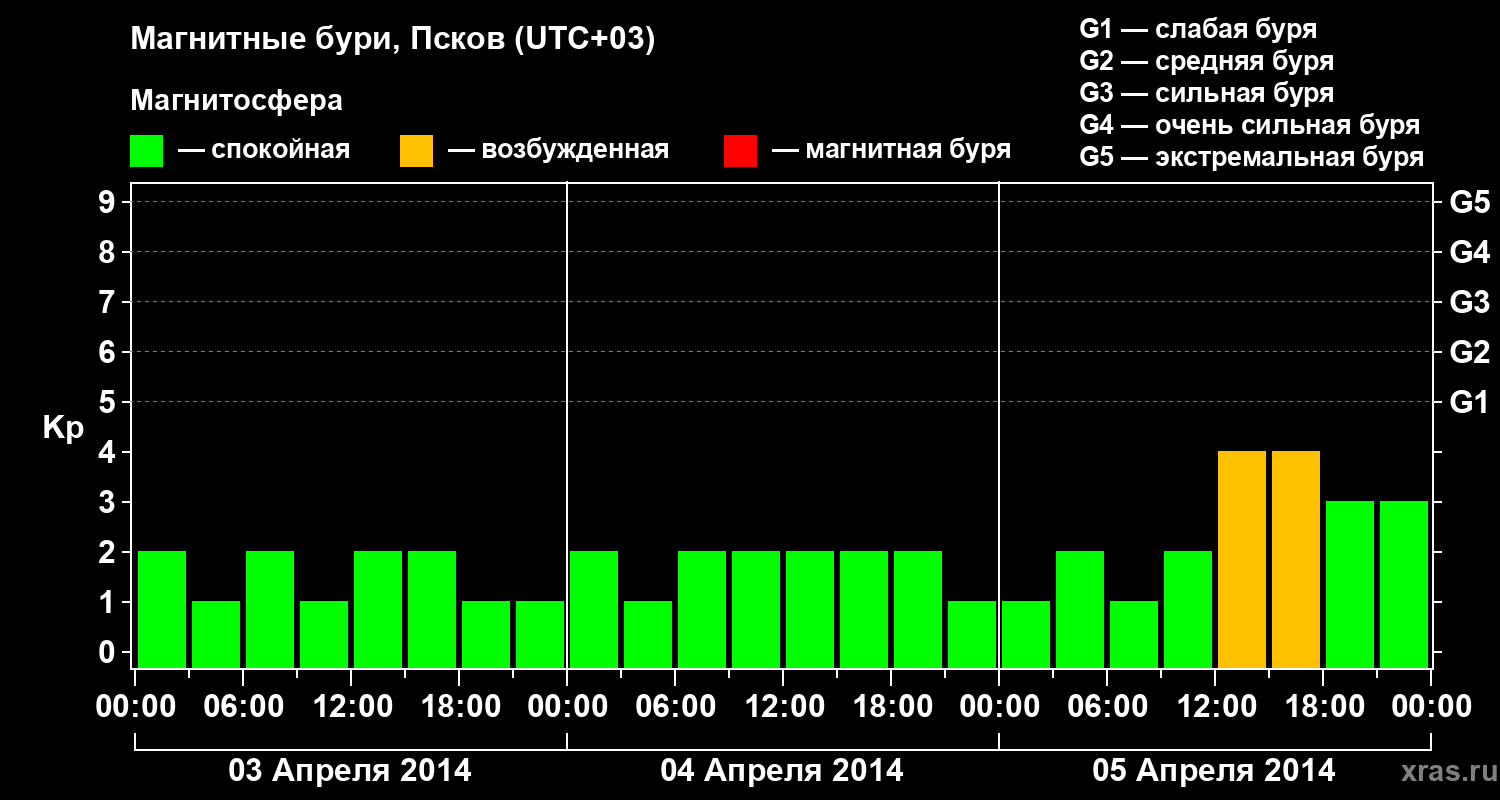Click the '— возбужденная' legend label
Image resolution: width=1500 pixels, height=800 pixels.
point(558,150)
